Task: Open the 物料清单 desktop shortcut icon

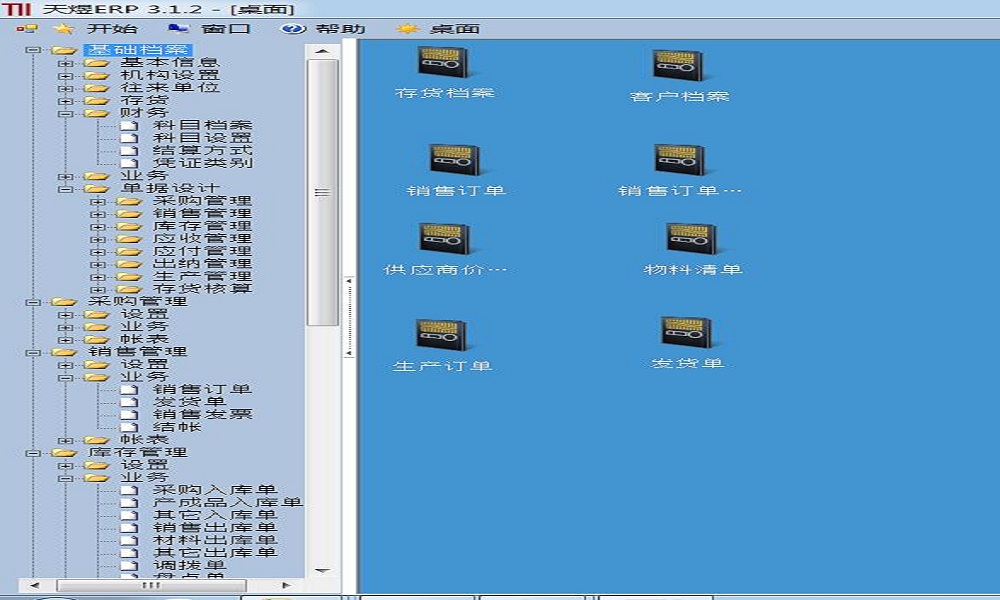Action: coord(692,240)
